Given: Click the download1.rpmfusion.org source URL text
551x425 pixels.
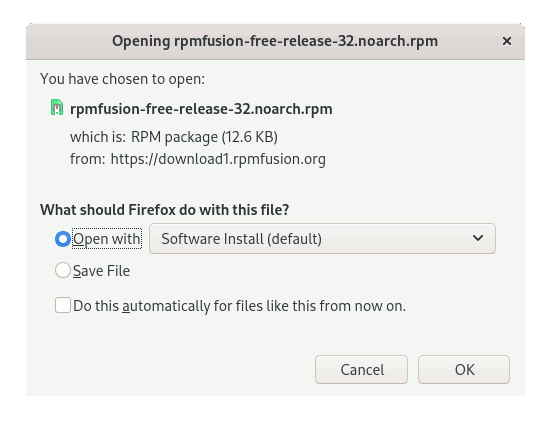Looking at the screenshot, I should coord(218,159).
